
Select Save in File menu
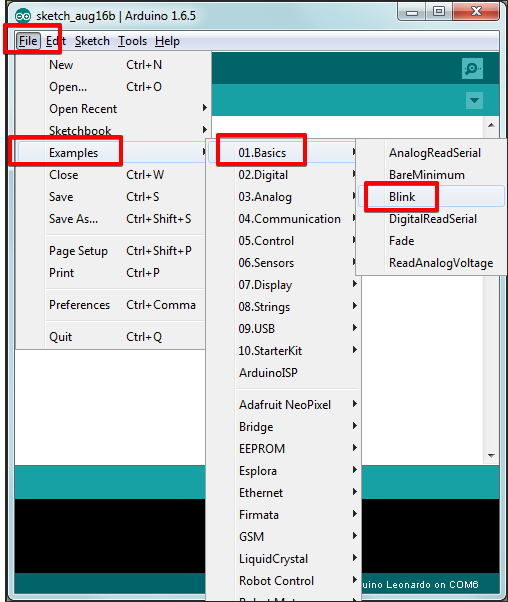pyautogui.click(x=112, y=197)
